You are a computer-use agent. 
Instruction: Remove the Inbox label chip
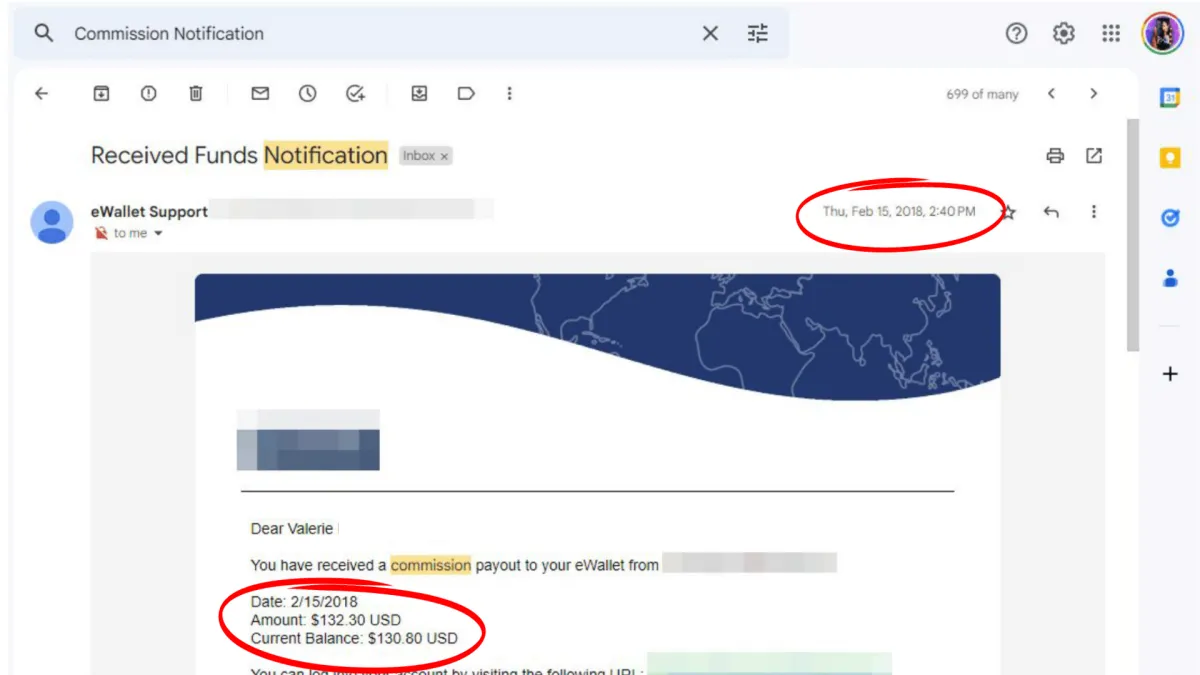[444, 156]
